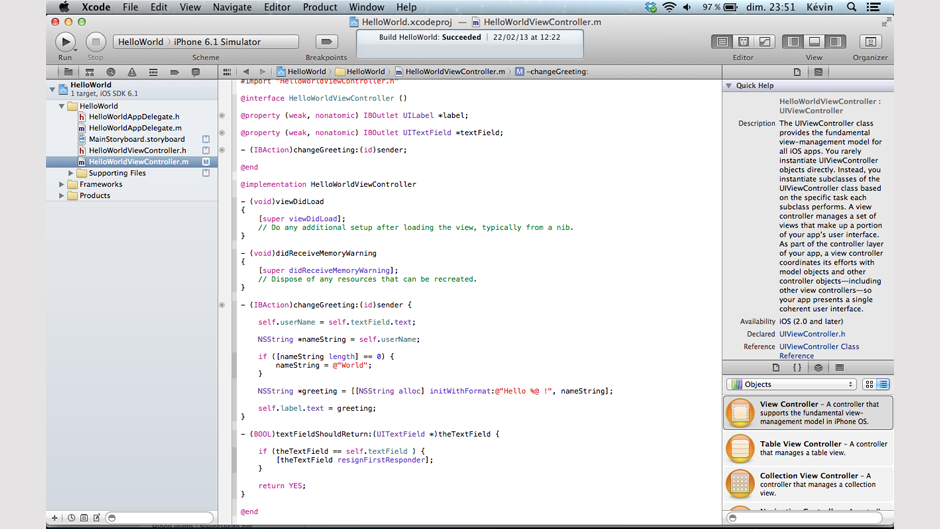Select HelloWorldViewController.h file
This screenshot has height=529, width=940.
coord(137,151)
